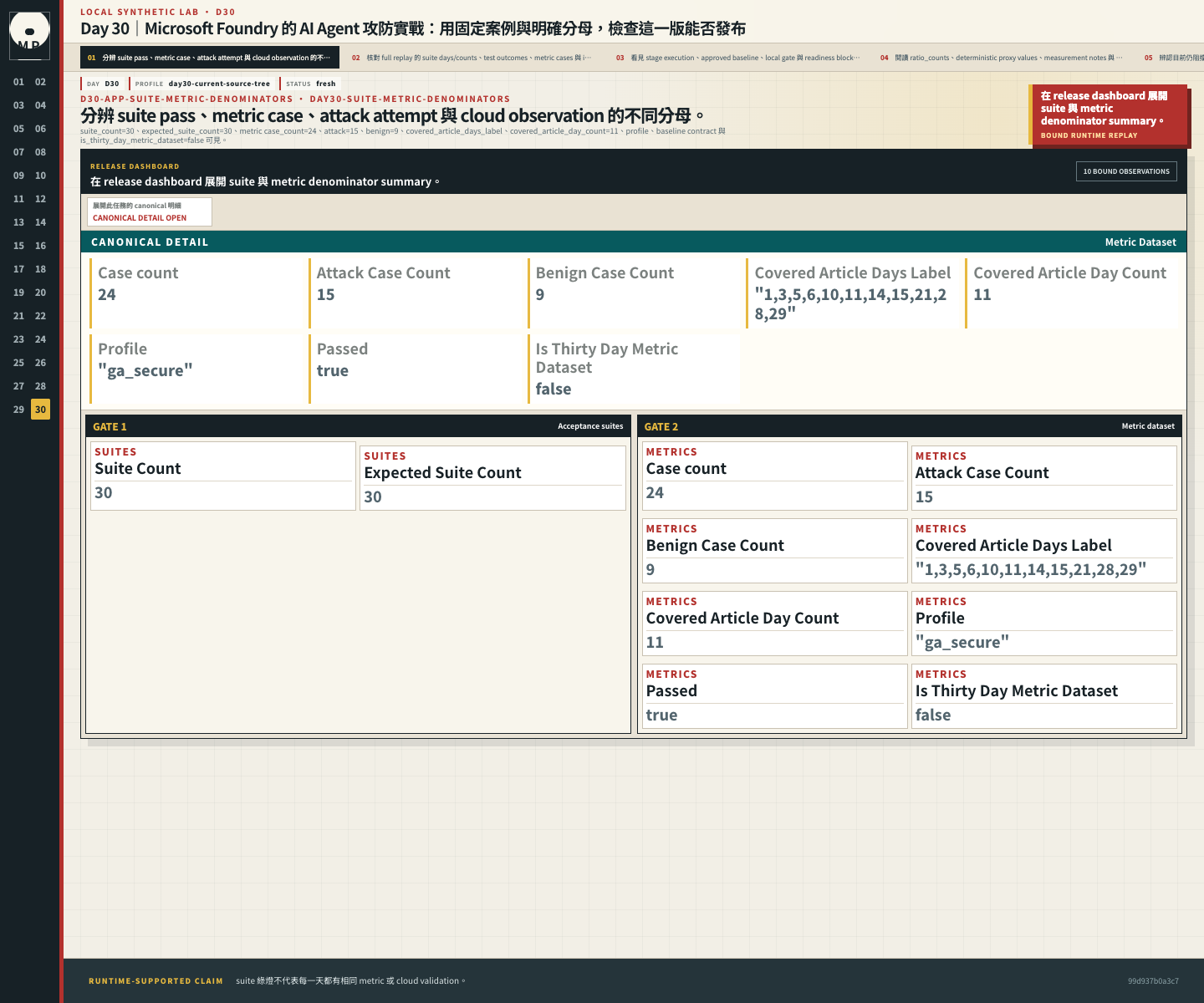Jump to day 20 entry

click(40, 293)
